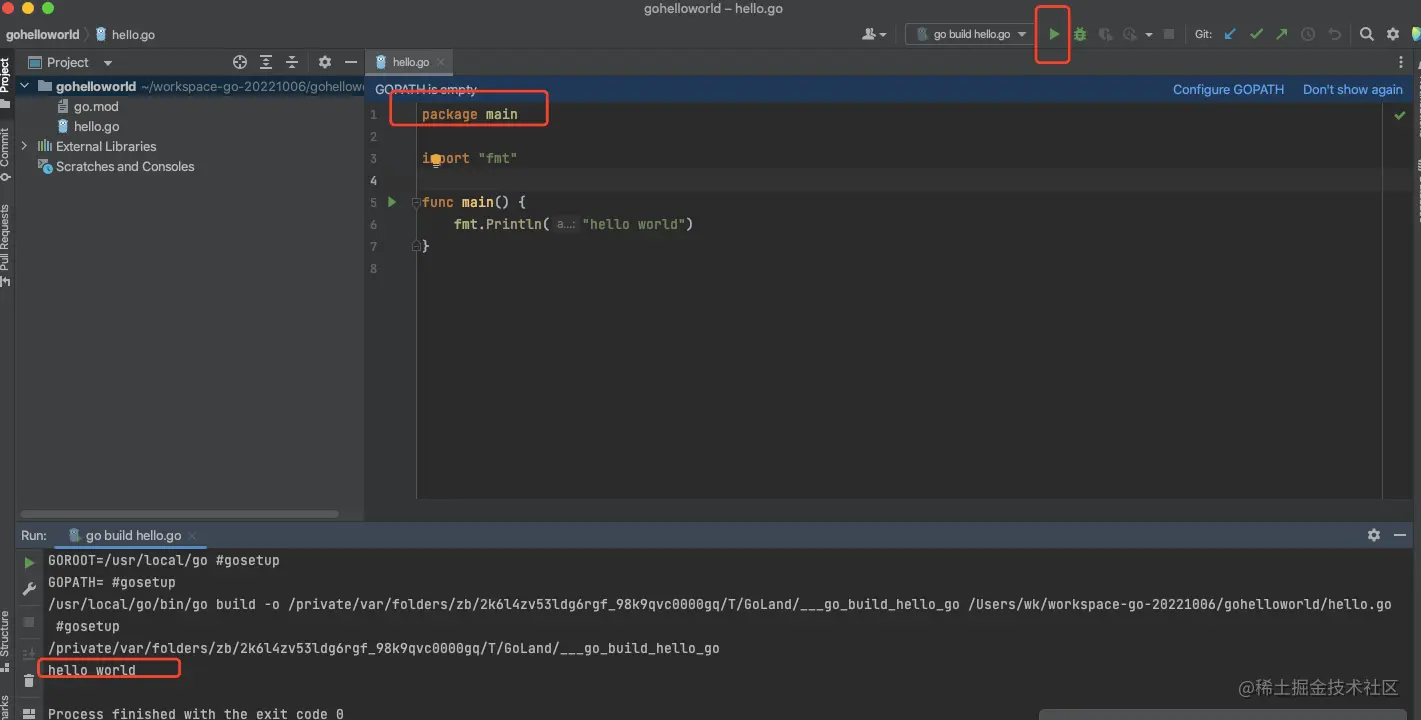Screen dimensions: 1421x720
Task: Show intention lightbulb on the import line
Action: click(x=436, y=159)
